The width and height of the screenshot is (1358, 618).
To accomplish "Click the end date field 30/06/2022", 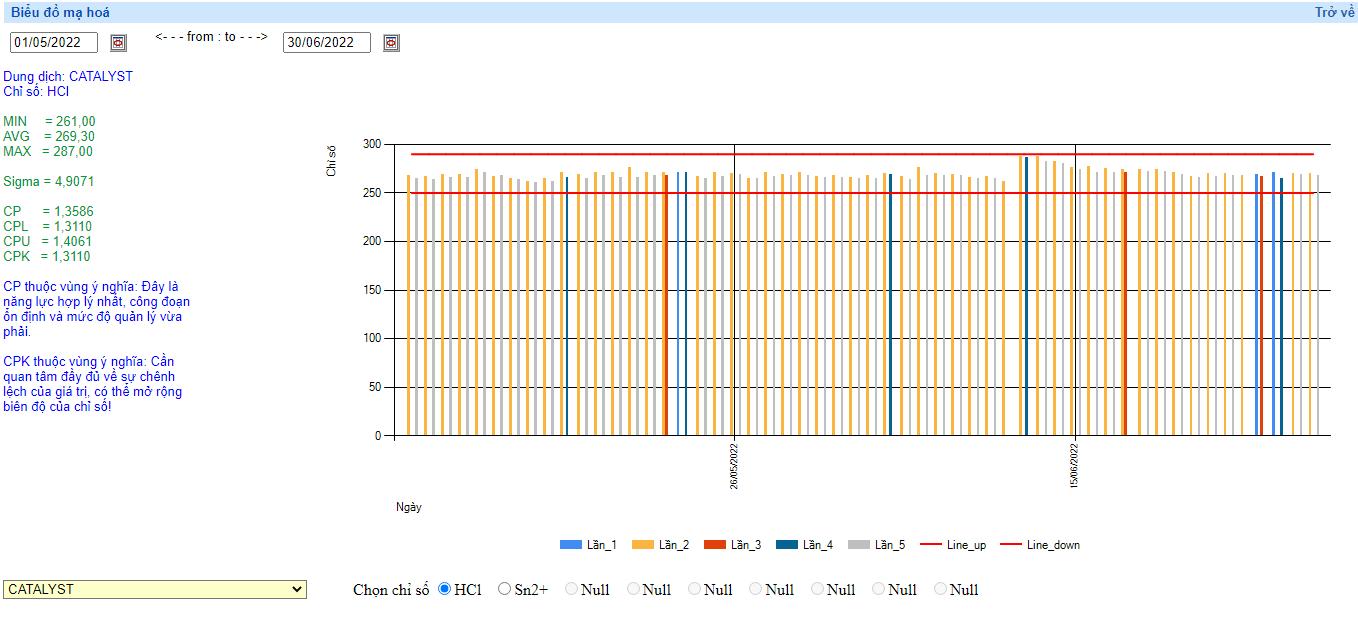I will 326,42.
